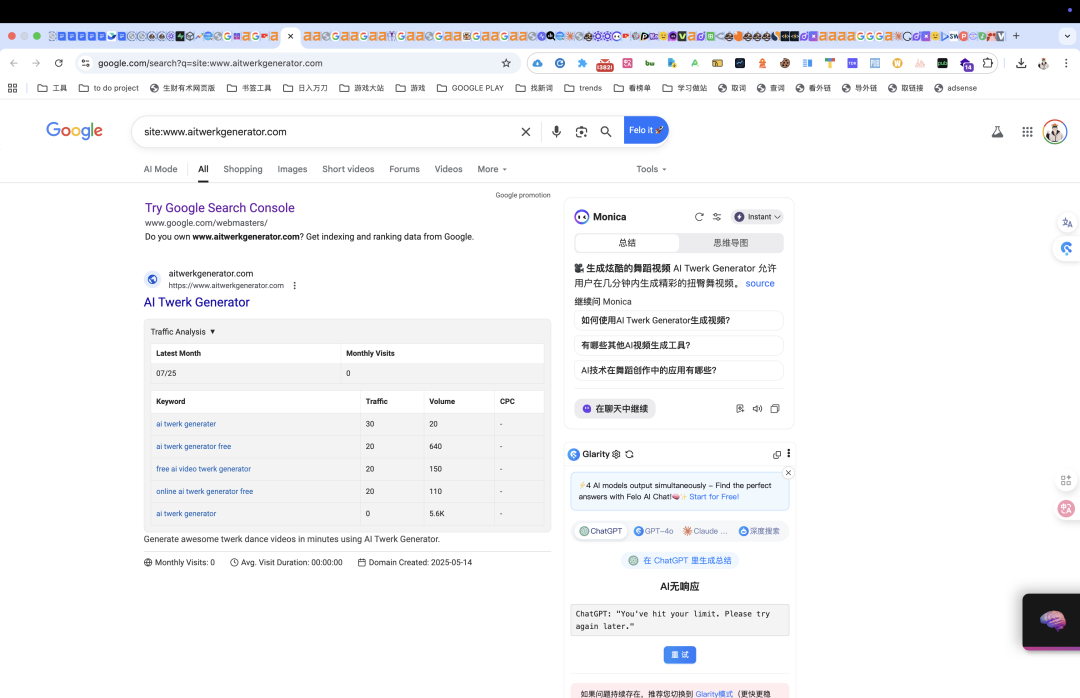Viewport: 1080px width, 698px height.
Task: Open keyword link ai twerk generator free
Action: pos(194,446)
